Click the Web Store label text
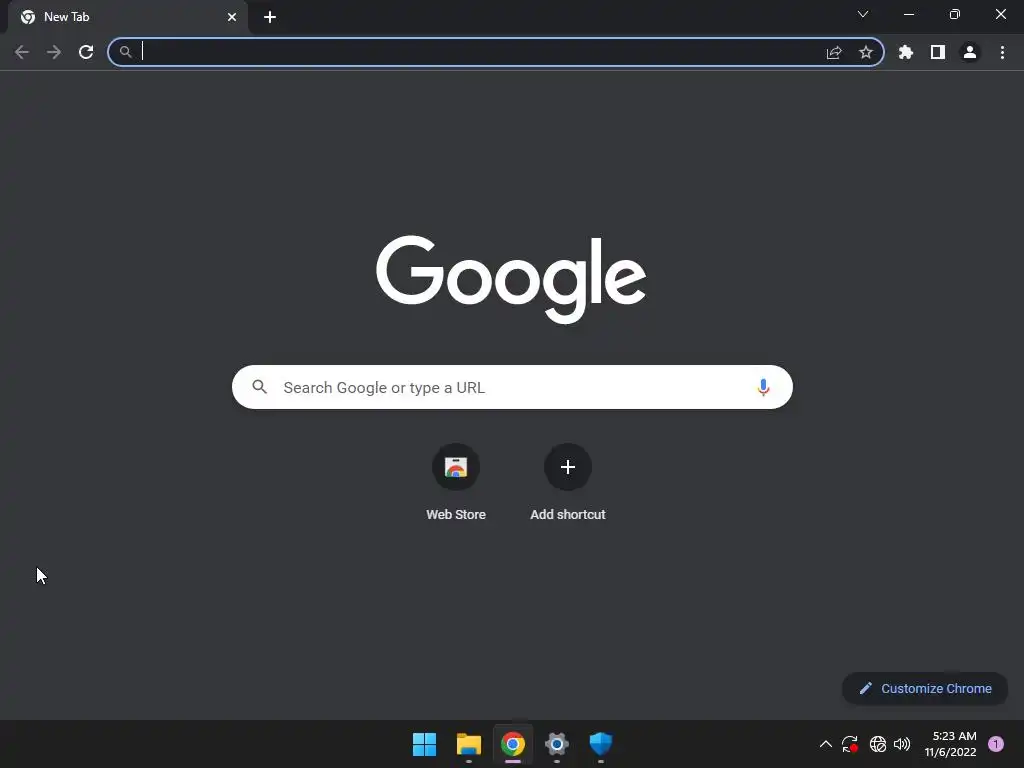 tap(456, 515)
